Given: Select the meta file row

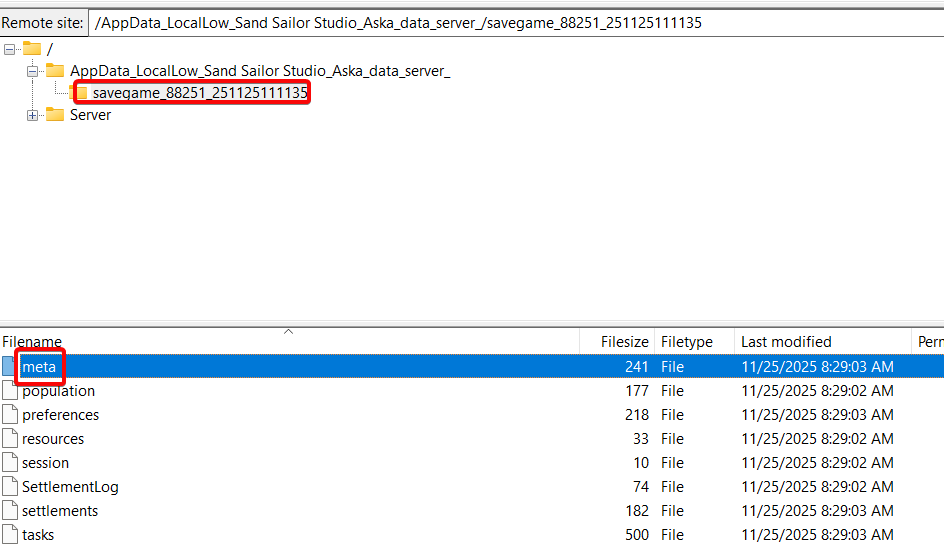Looking at the screenshot, I should 40,367.
